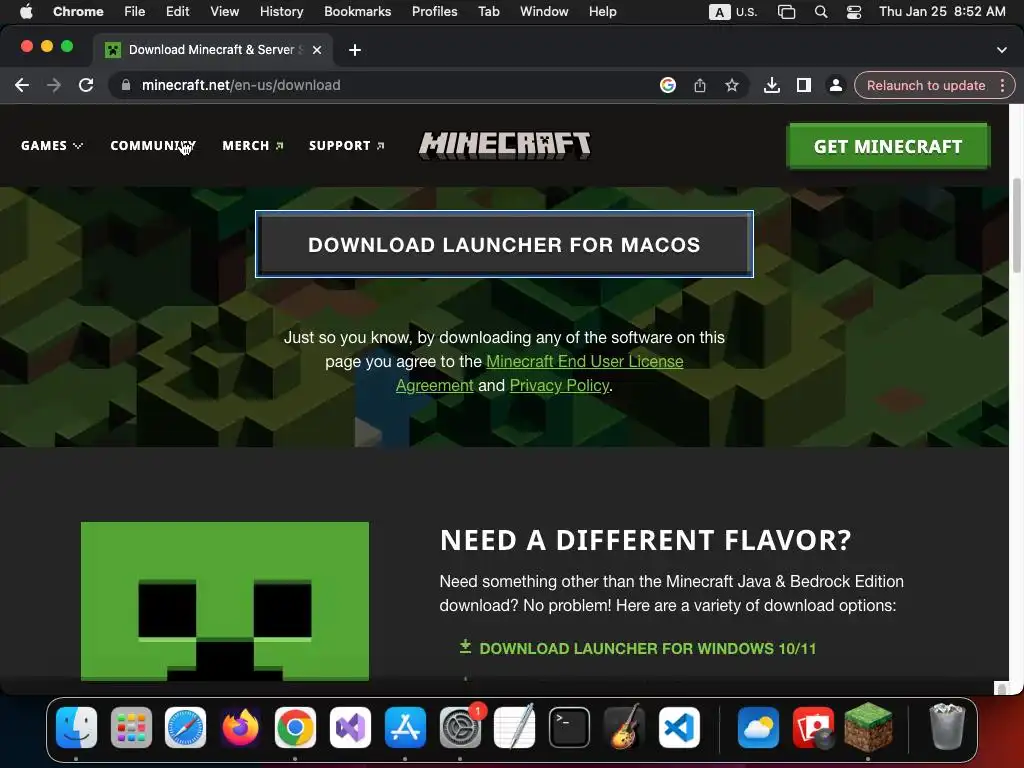Open the Profiles menu
The height and width of the screenshot is (768, 1024).
tap(434, 12)
